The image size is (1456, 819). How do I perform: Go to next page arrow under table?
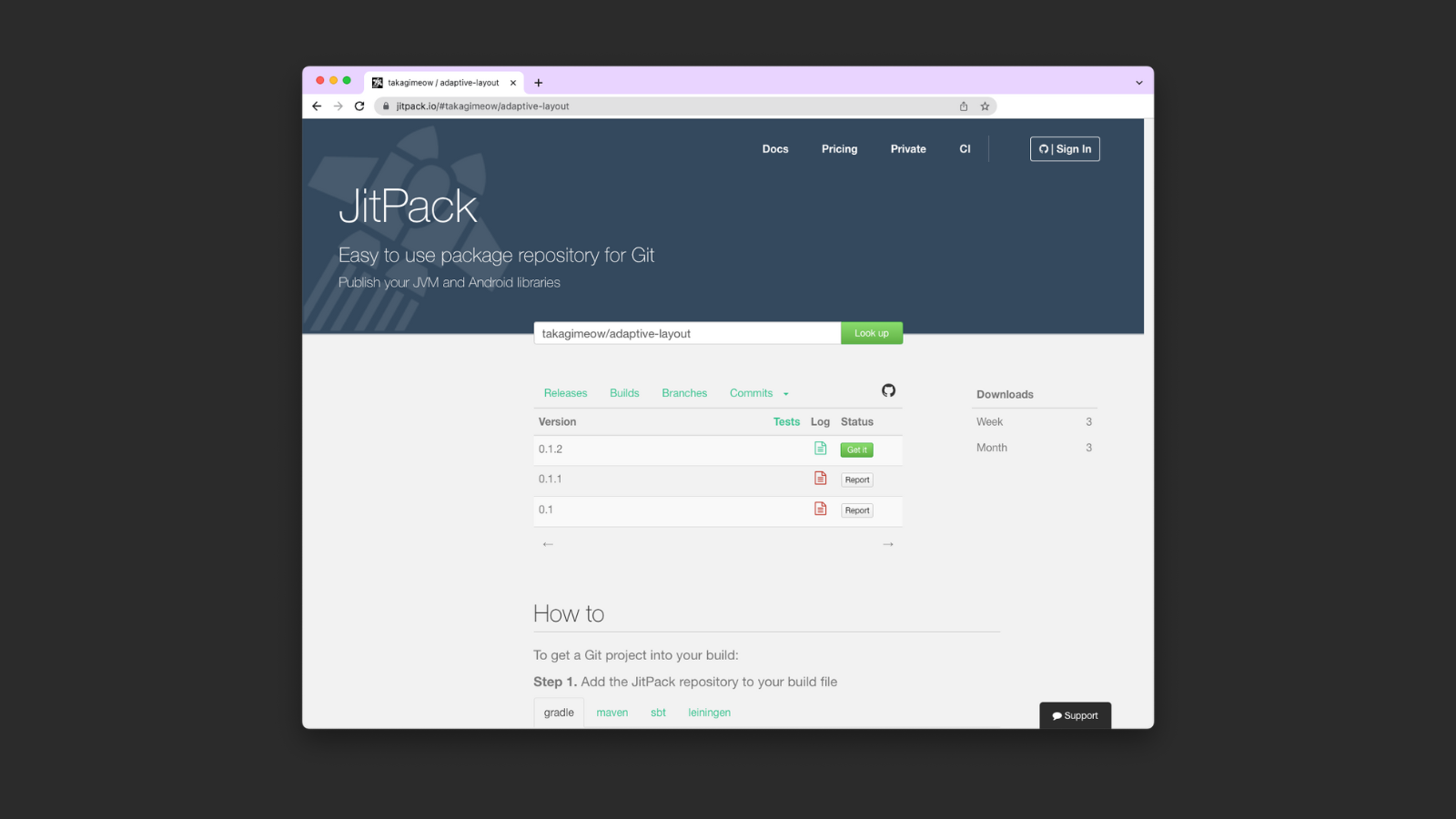tap(888, 544)
